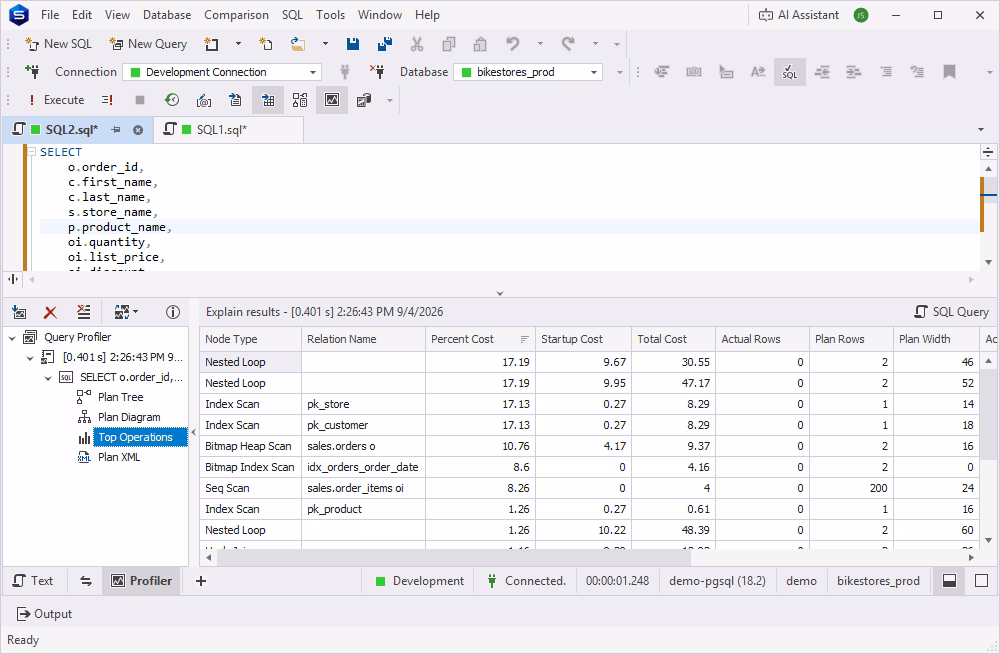1000x654 pixels.
Task: Select Plan Tree in profiler tree
Action: tap(121, 397)
